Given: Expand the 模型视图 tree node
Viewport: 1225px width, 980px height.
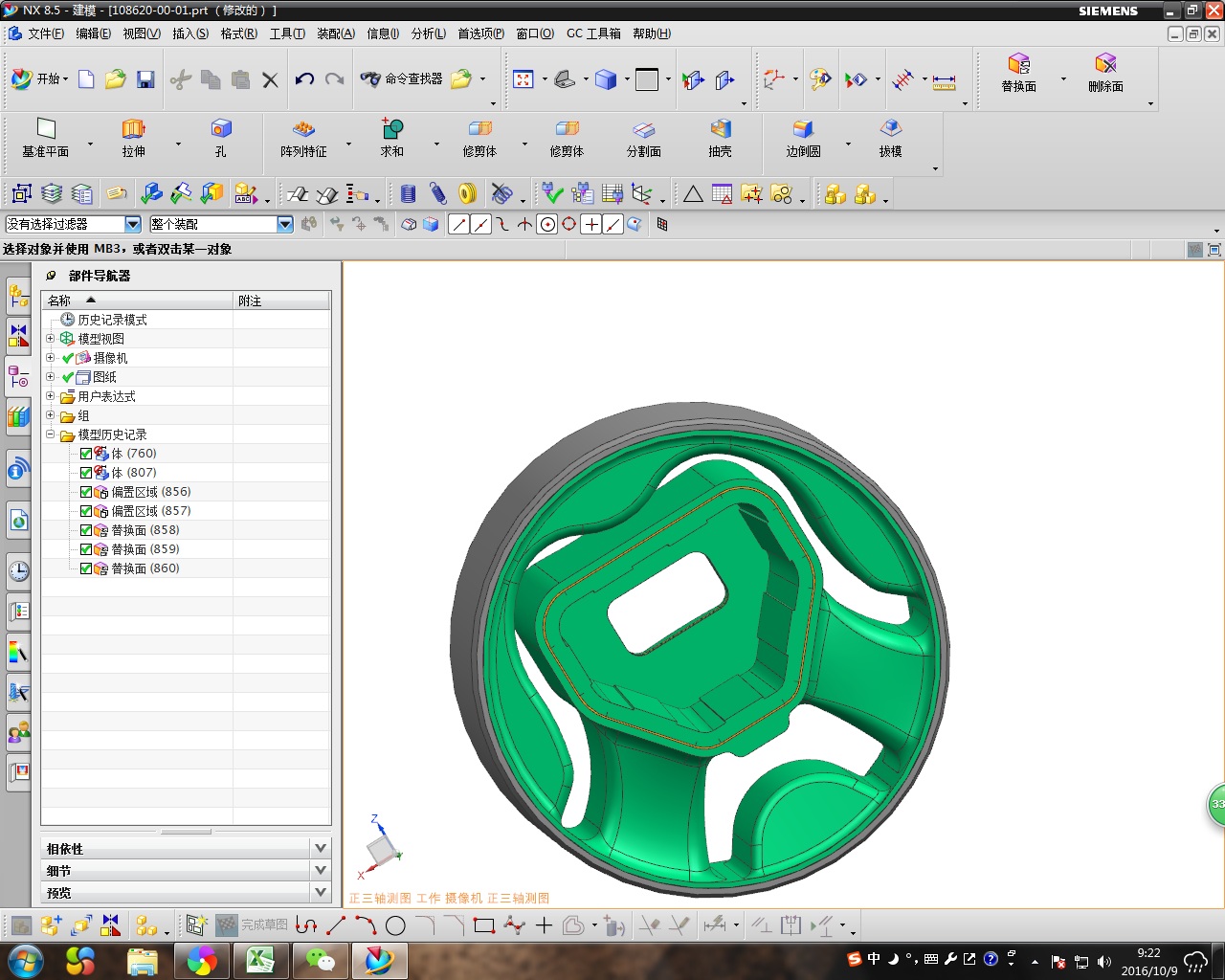Looking at the screenshot, I should (x=51, y=338).
